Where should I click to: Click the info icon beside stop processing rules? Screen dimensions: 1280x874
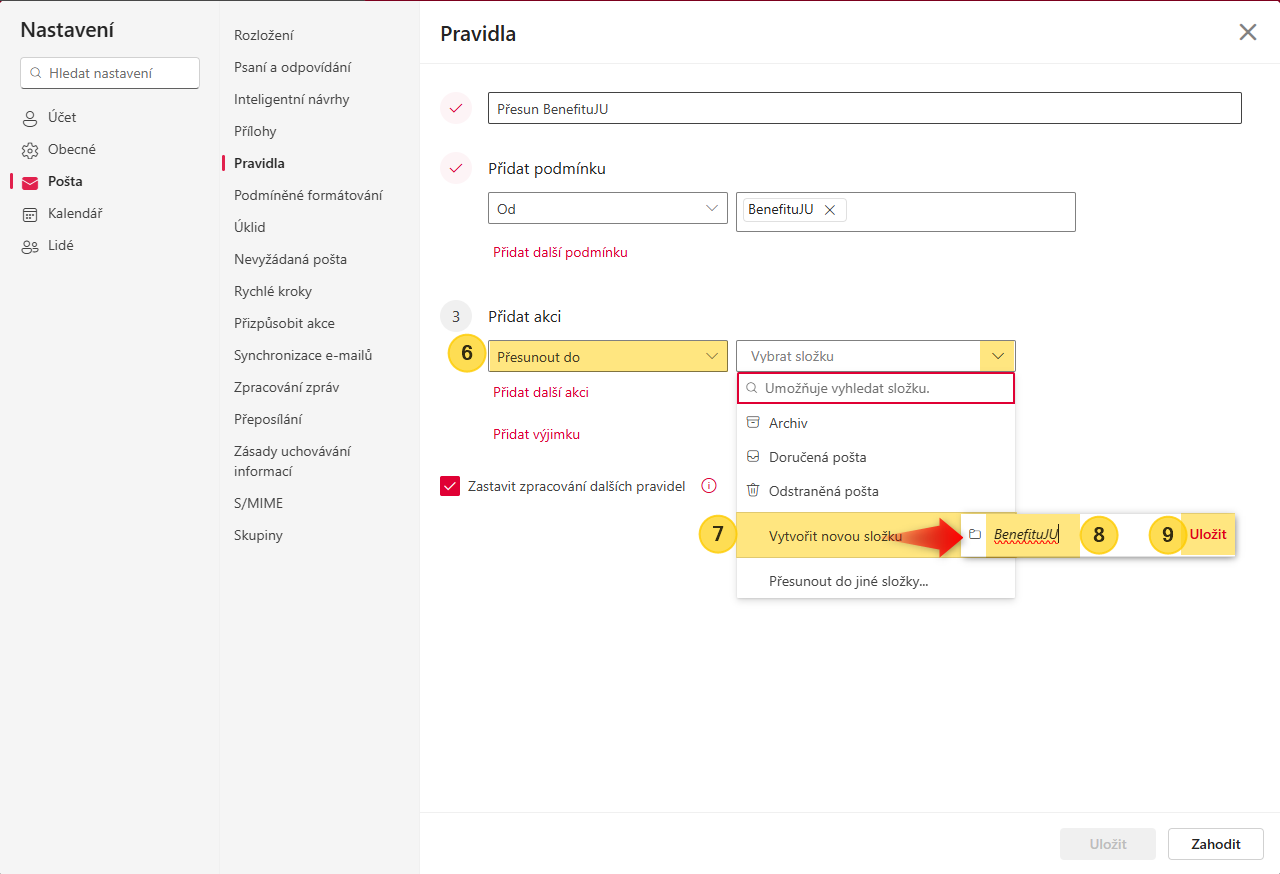[x=709, y=486]
